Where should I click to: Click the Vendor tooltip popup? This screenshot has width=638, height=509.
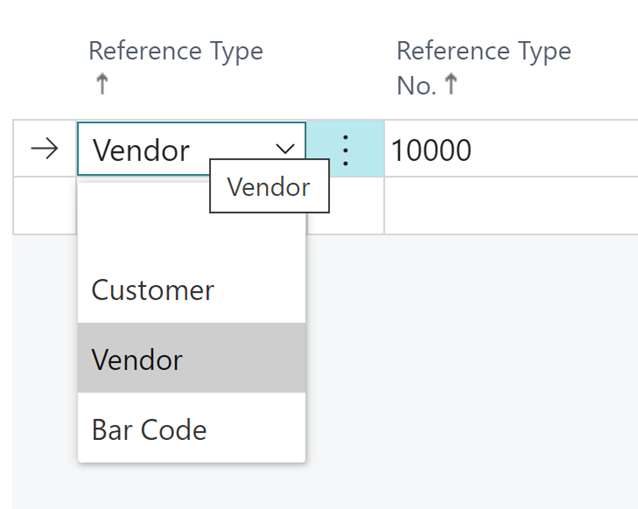[269, 186]
